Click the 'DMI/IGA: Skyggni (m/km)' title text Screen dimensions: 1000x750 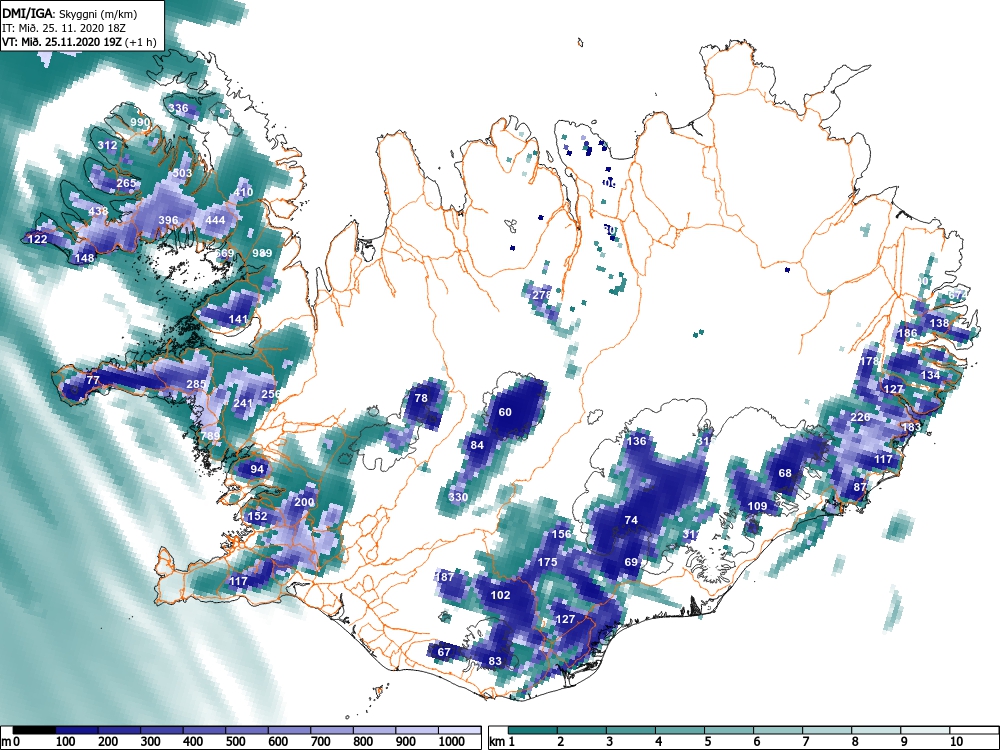[70, 14]
